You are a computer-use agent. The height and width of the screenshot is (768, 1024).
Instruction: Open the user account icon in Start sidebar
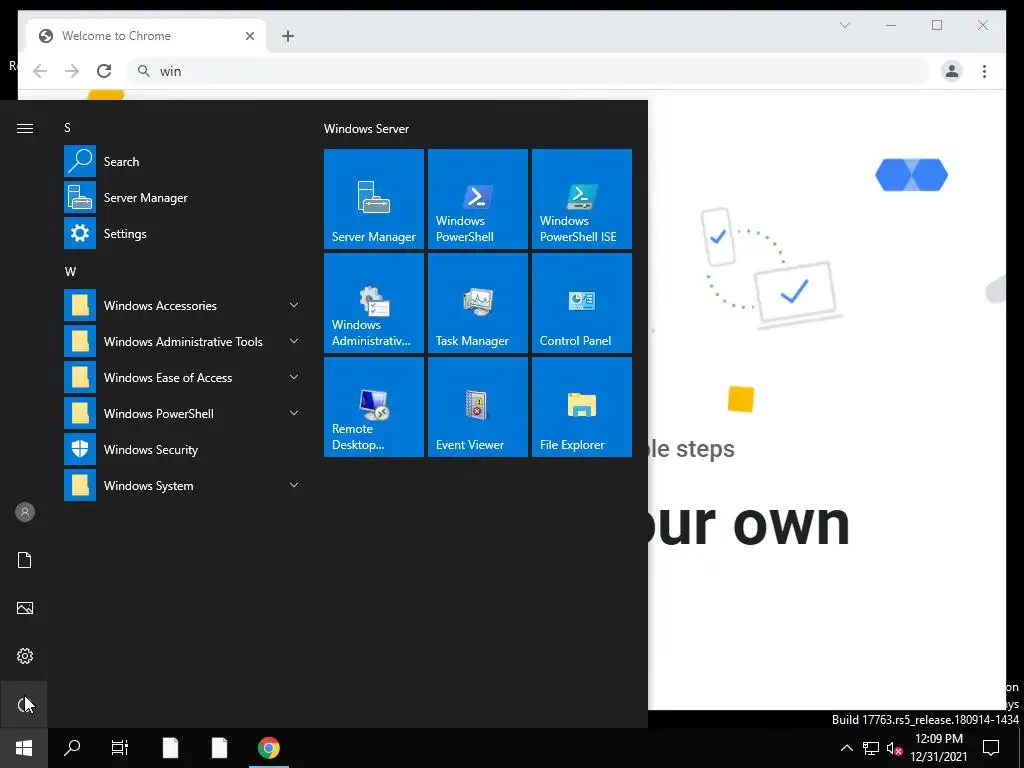[x=25, y=512]
